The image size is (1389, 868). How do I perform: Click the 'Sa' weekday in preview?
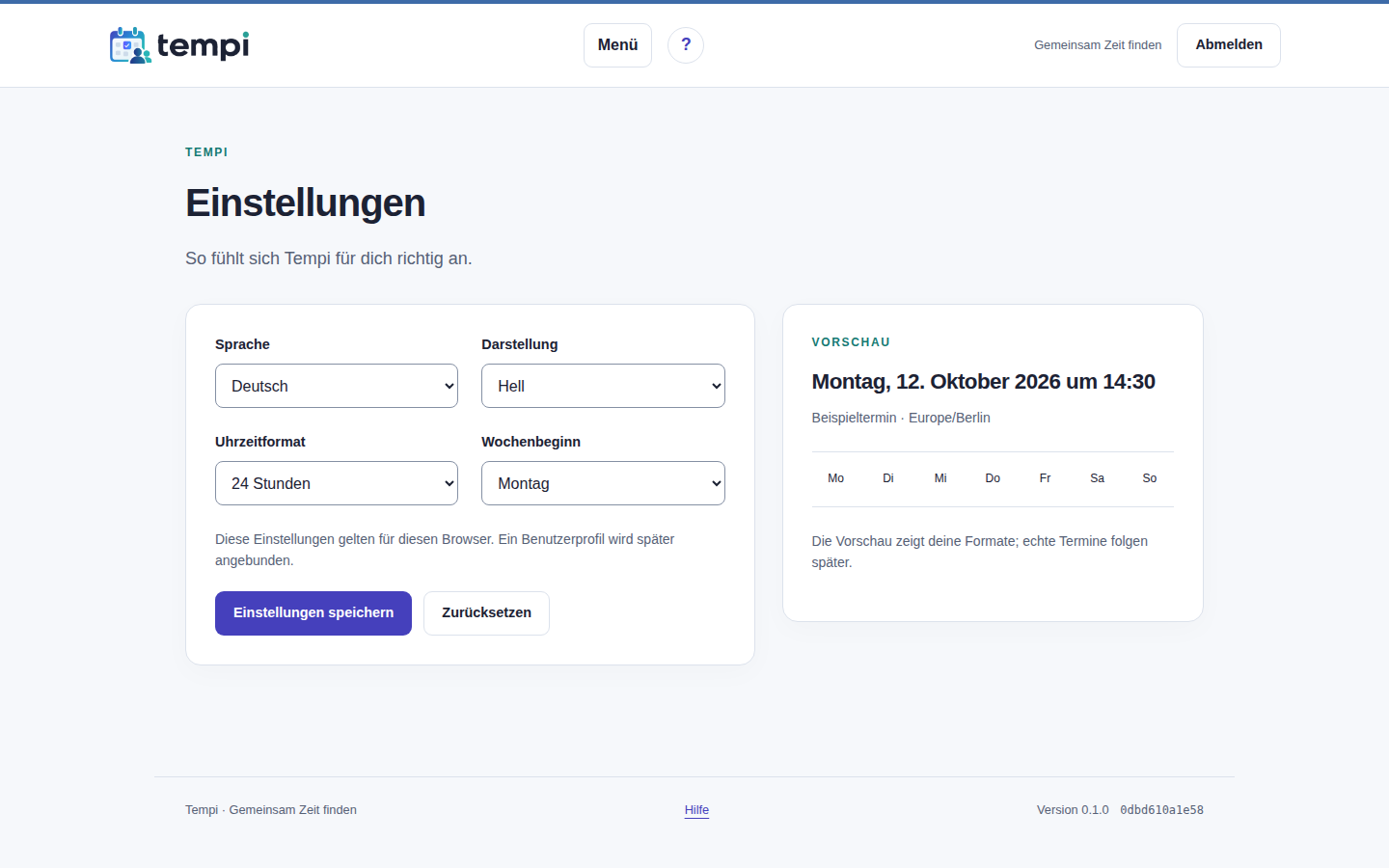click(1097, 478)
